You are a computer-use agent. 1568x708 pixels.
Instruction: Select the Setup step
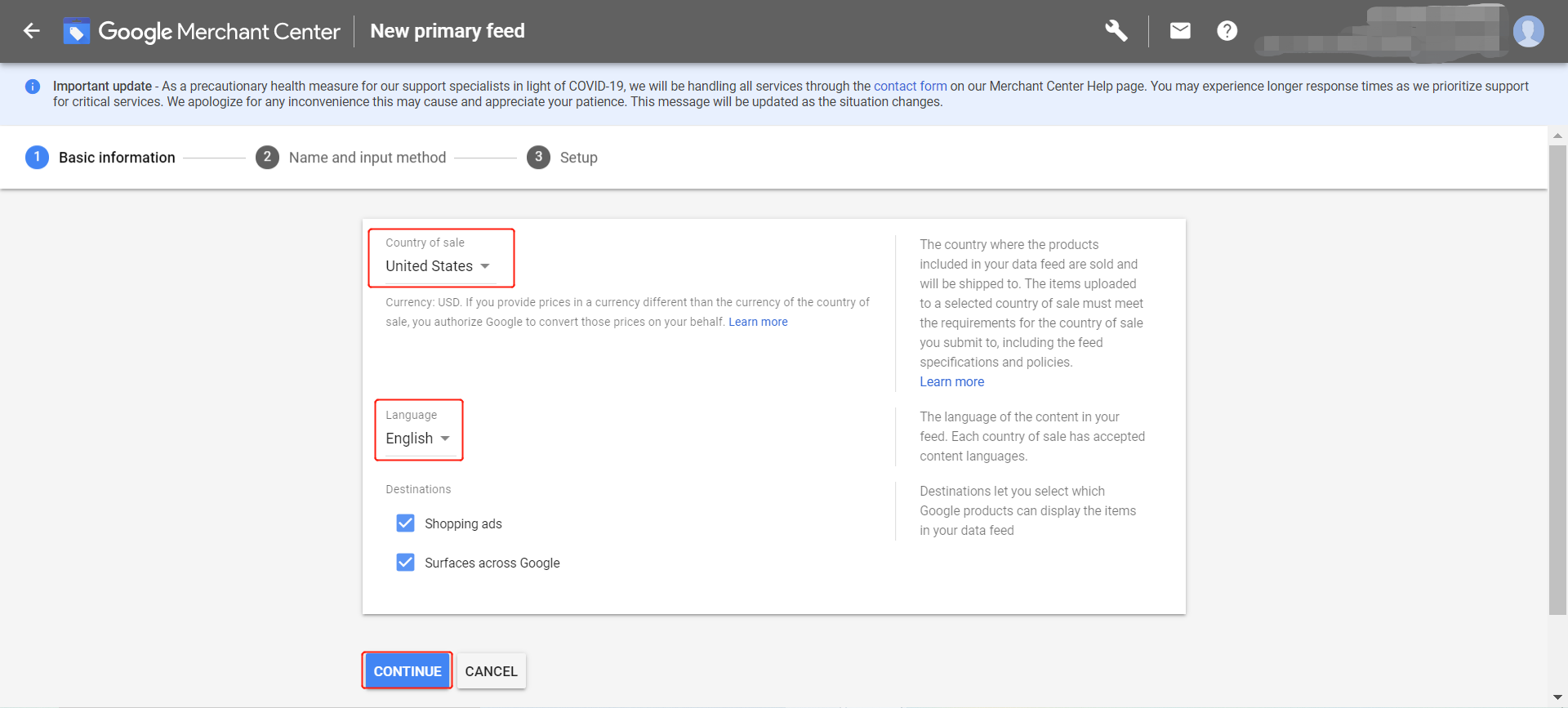click(x=563, y=158)
